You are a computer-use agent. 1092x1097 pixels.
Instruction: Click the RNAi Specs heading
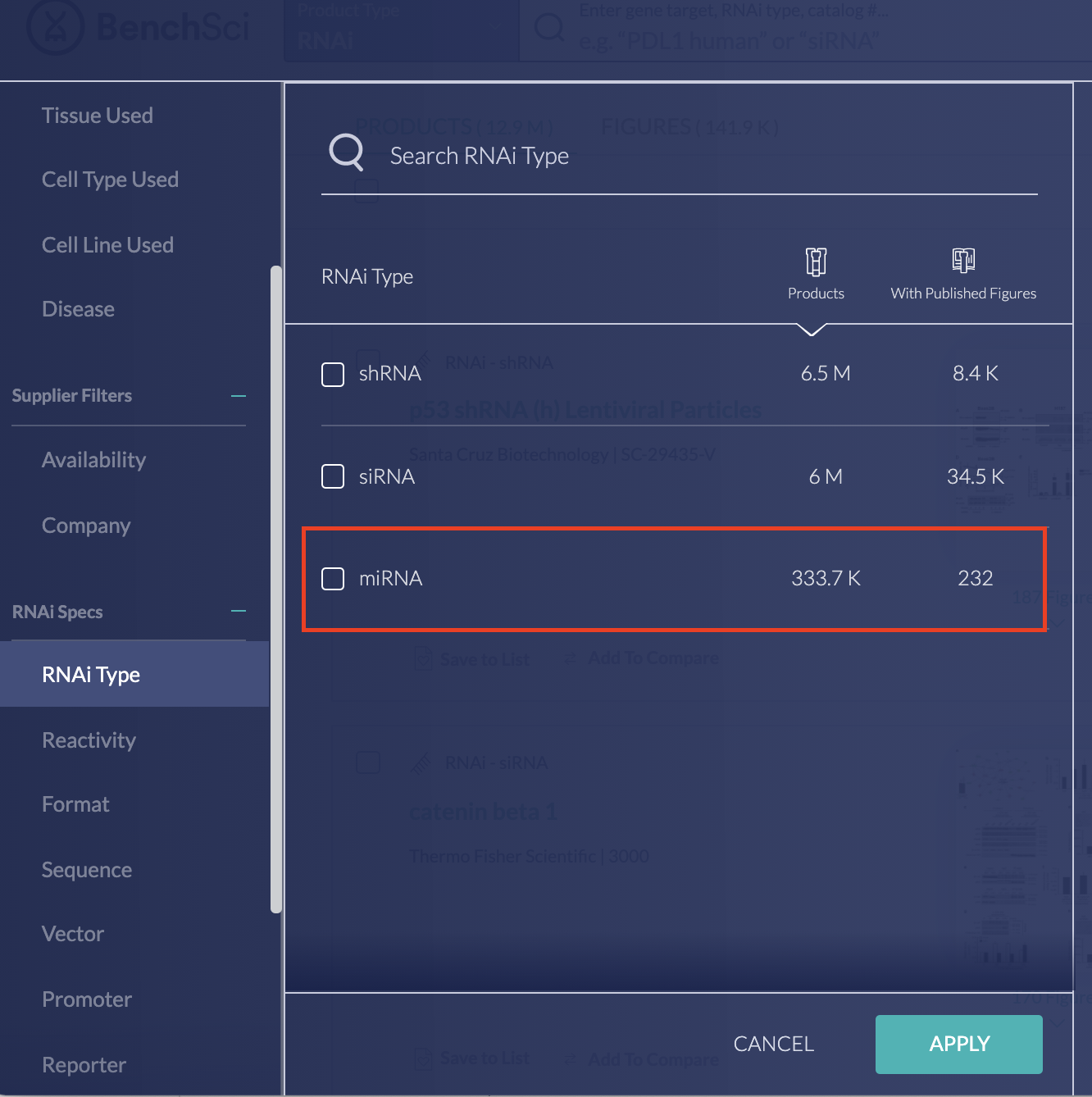[x=57, y=612]
